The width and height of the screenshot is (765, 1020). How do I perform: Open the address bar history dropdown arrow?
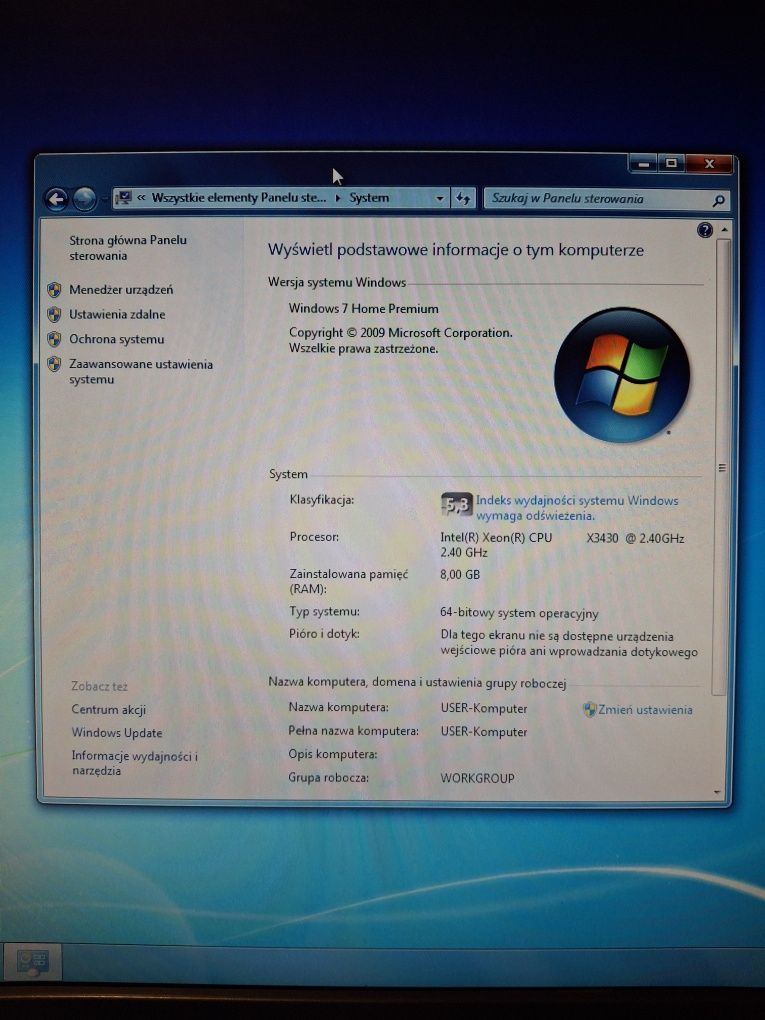pyautogui.click(x=440, y=198)
